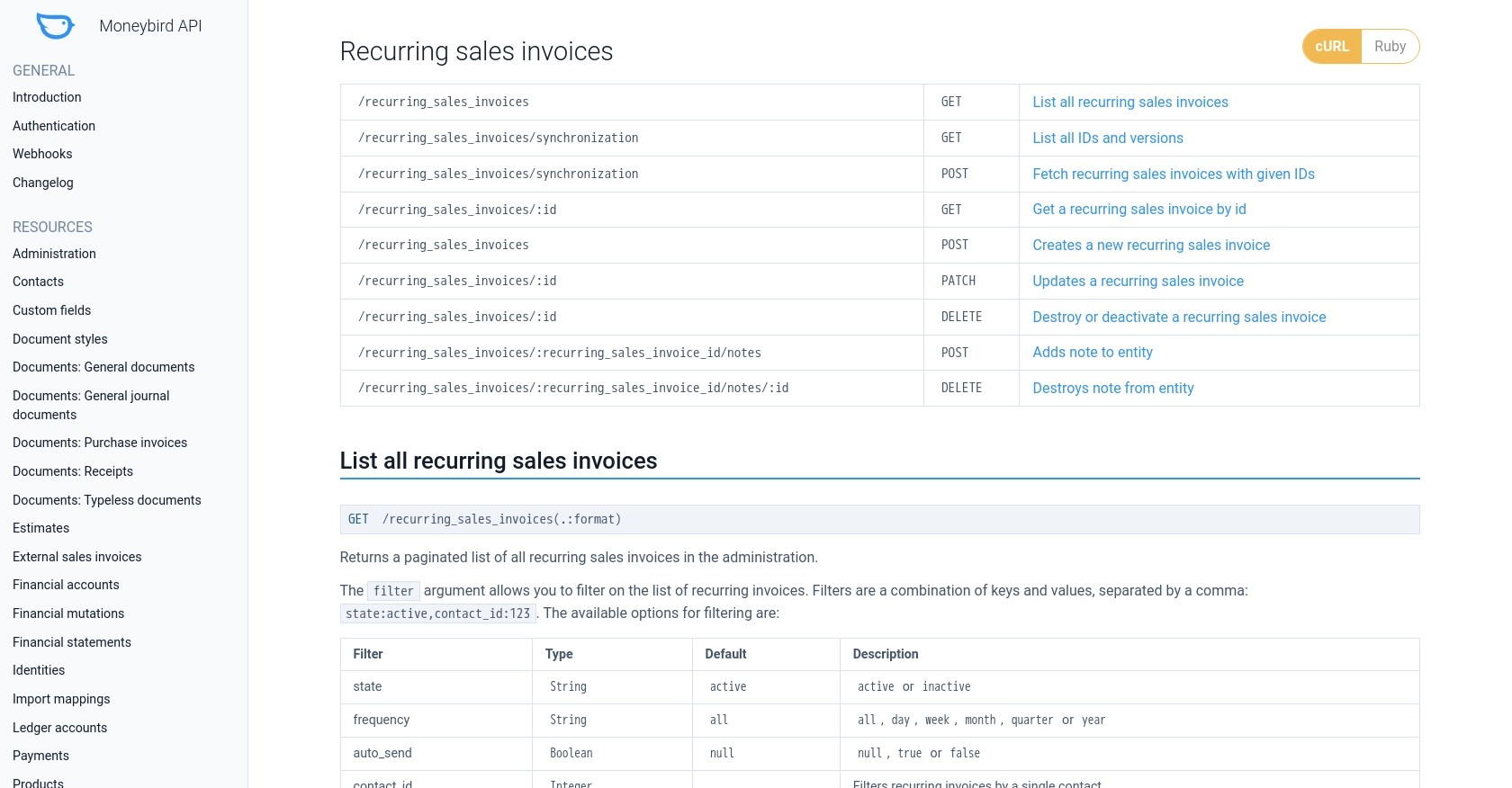The image size is (1512, 788).
Task: Go to Authentication page
Action: 54,126
